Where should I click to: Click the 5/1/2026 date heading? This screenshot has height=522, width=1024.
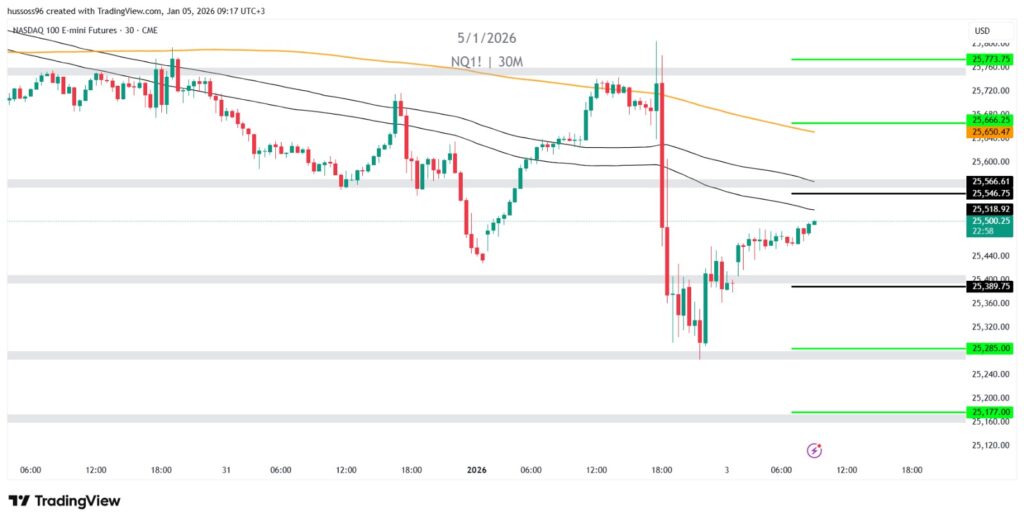click(487, 38)
